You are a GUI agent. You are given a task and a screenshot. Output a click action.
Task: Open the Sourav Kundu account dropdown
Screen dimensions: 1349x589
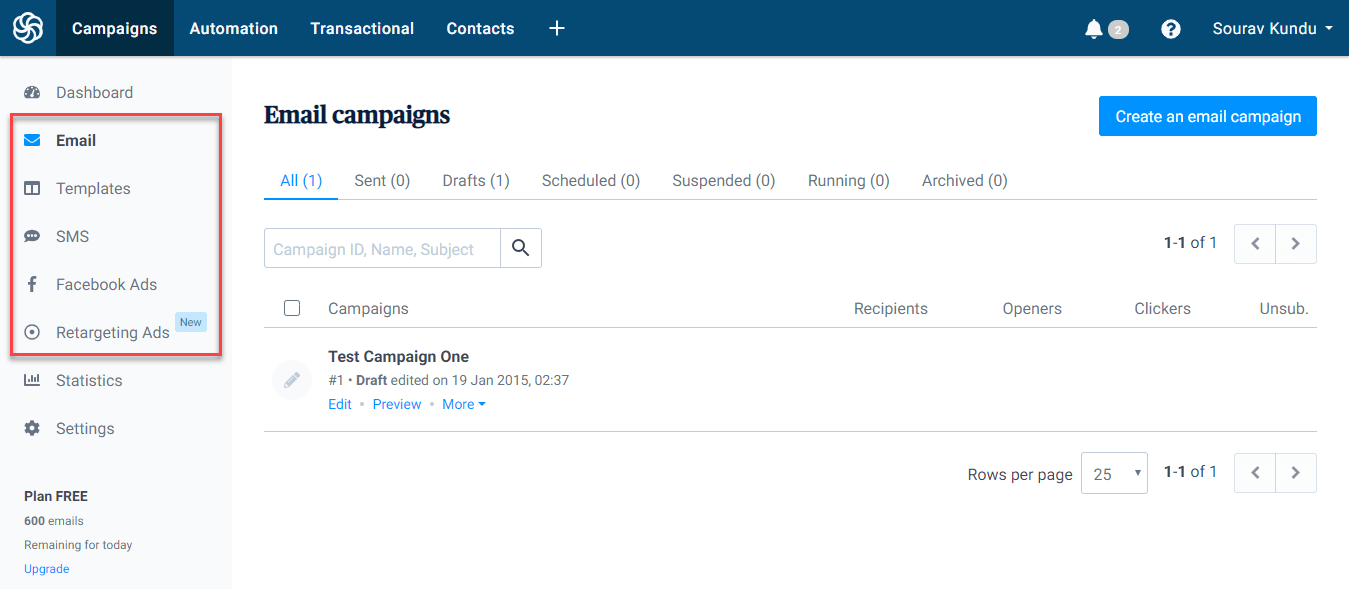(1272, 28)
